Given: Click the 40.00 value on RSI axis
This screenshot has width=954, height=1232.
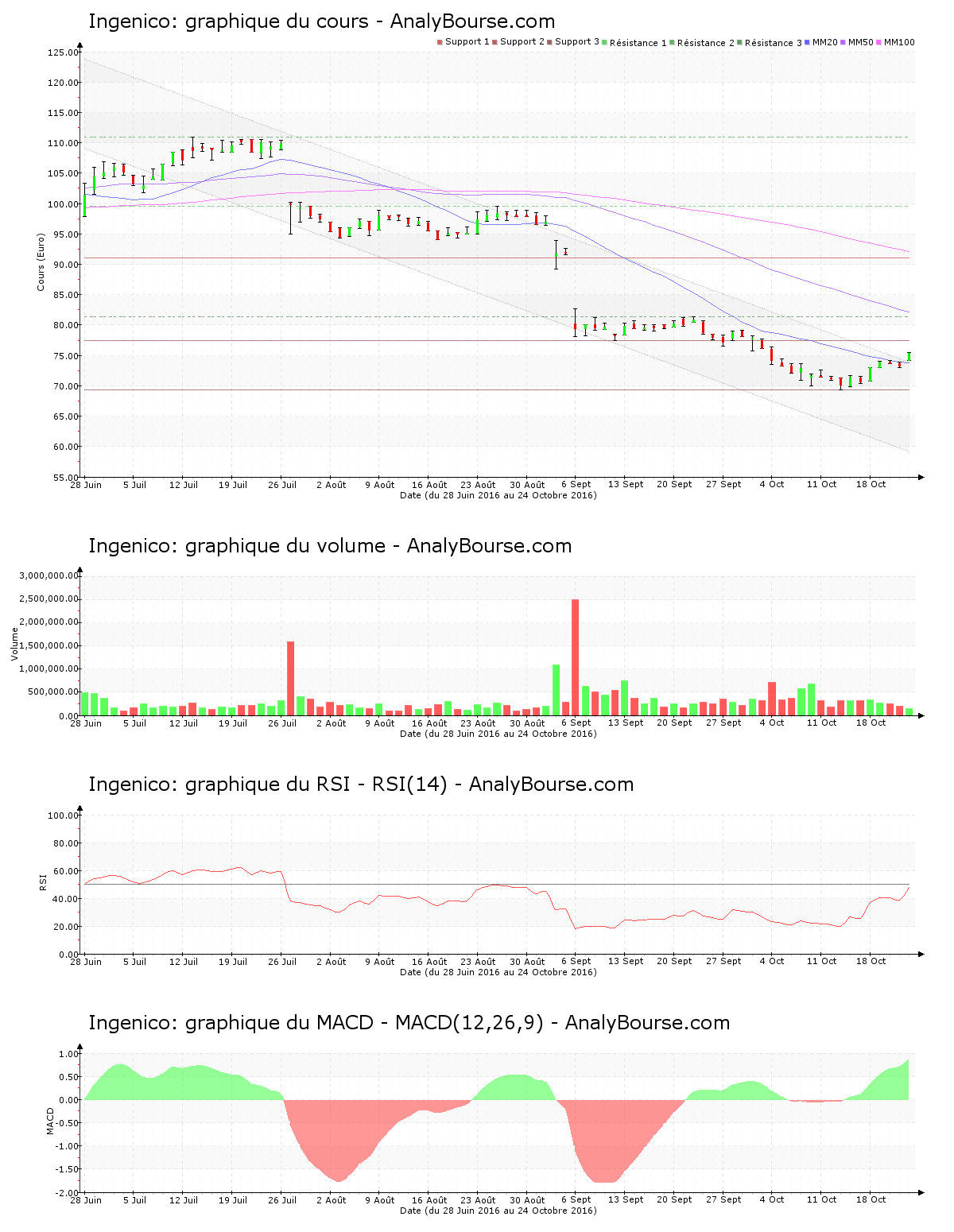Looking at the screenshot, I should [x=65, y=899].
